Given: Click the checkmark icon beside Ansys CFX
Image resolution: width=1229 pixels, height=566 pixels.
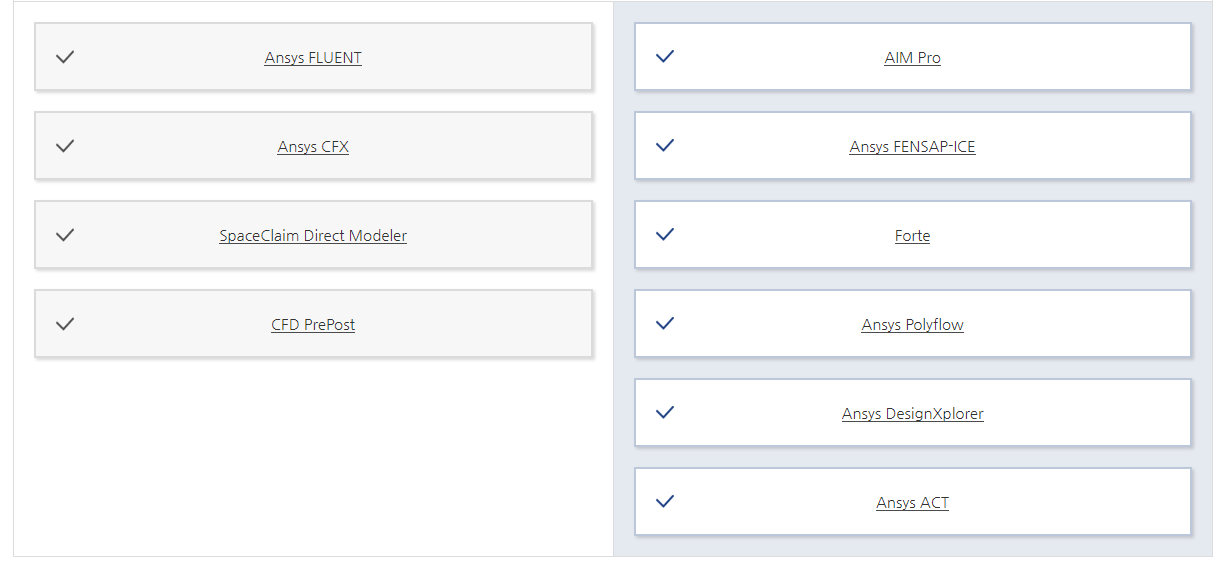Looking at the screenshot, I should 65,146.
